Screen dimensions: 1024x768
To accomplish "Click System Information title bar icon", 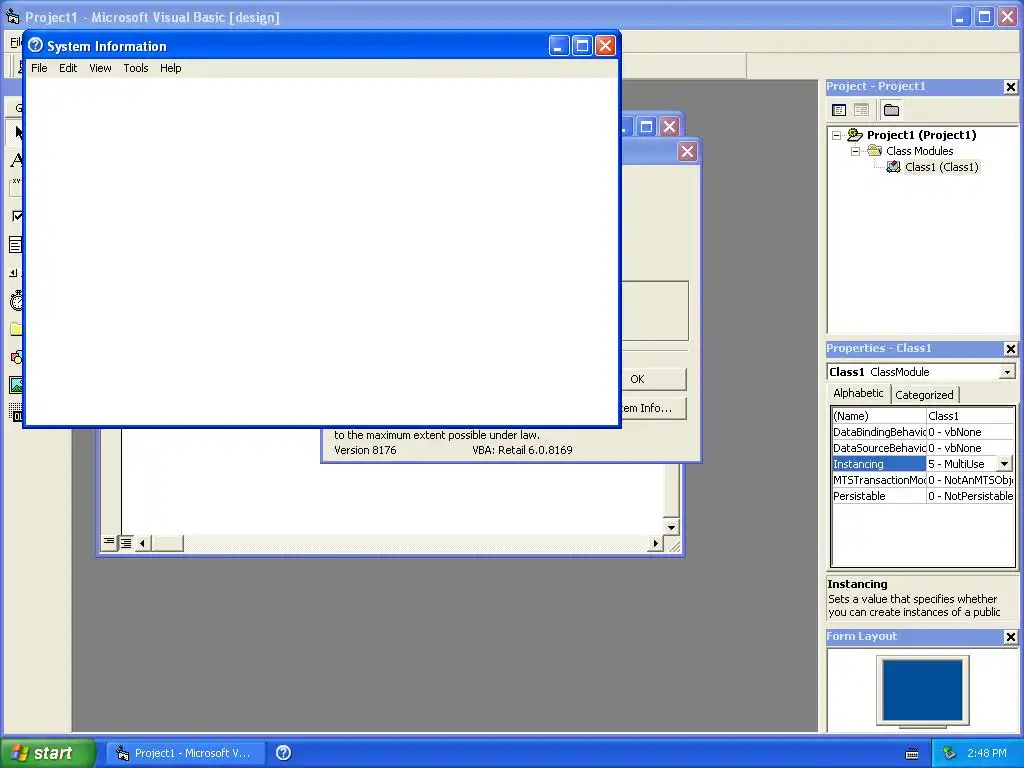I will pos(36,46).
